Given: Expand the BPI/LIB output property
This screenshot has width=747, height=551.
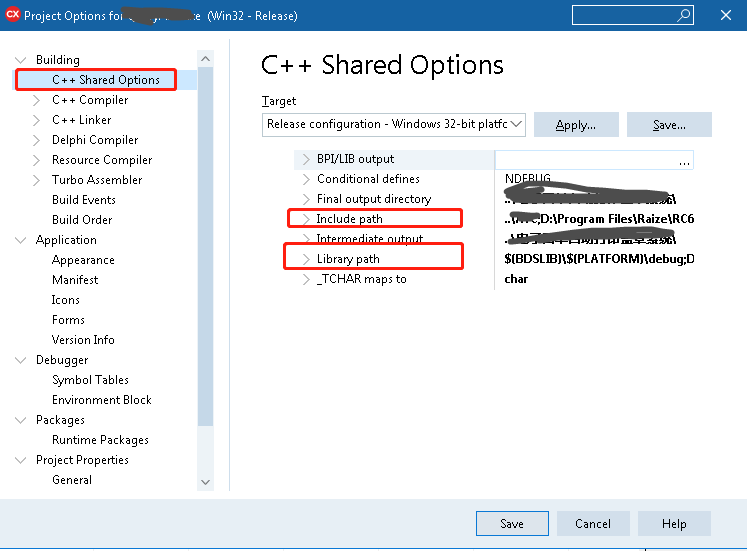Looking at the screenshot, I should point(306,159).
